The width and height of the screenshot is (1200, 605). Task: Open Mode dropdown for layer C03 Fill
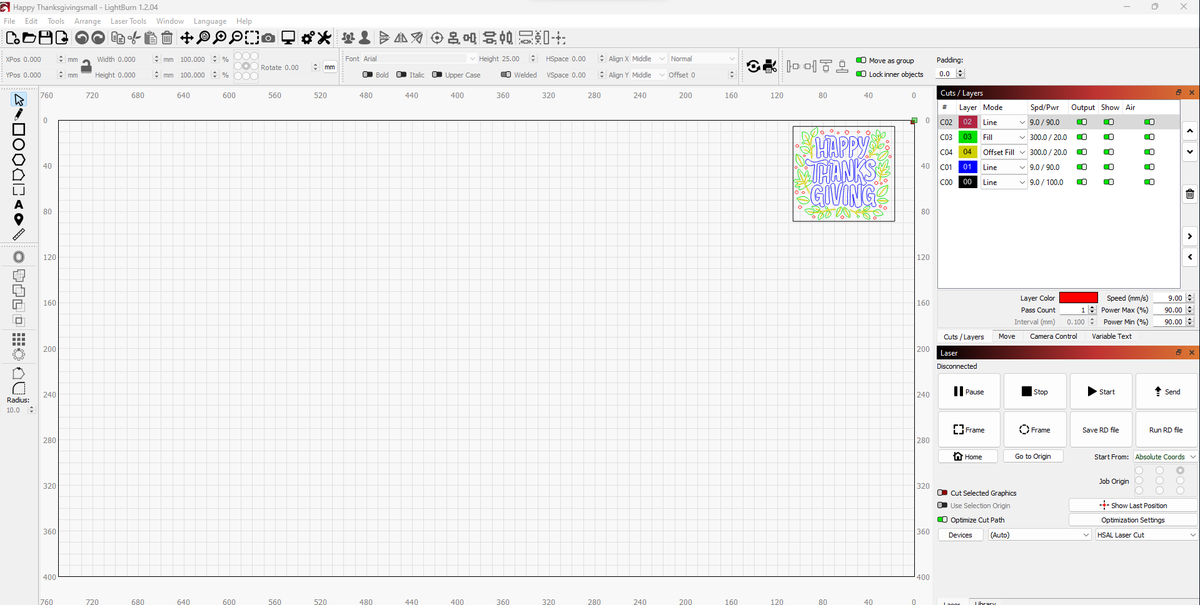point(1003,136)
